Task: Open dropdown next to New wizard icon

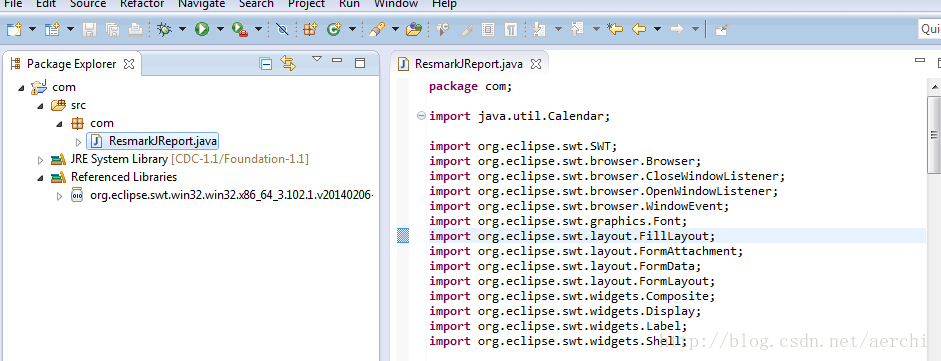Action: pos(32,29)
